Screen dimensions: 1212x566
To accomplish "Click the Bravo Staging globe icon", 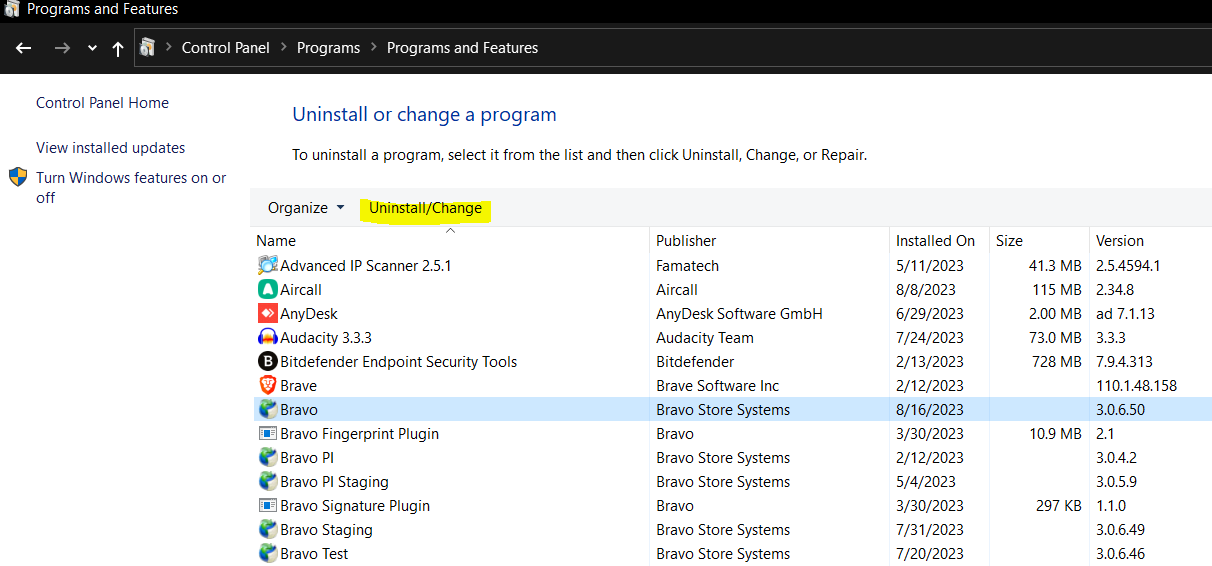I will click(267, 530).
